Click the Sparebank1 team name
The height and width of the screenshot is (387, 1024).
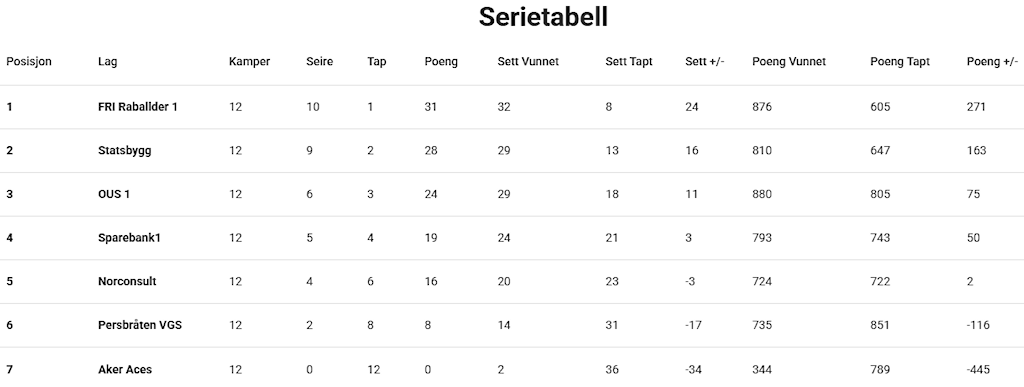click(x=129, y=238)
